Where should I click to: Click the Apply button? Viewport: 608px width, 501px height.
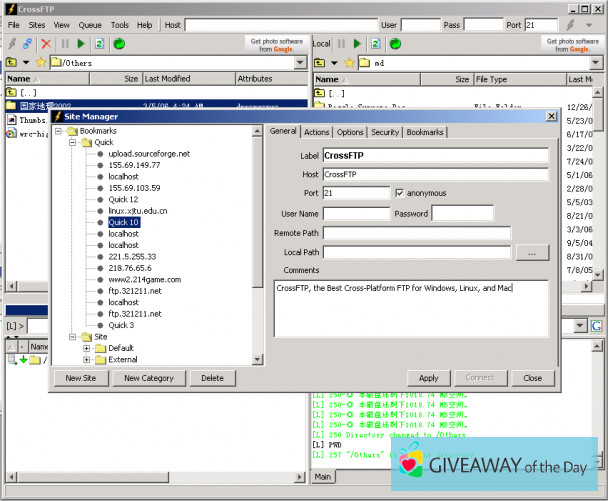(x=428, y=378)
